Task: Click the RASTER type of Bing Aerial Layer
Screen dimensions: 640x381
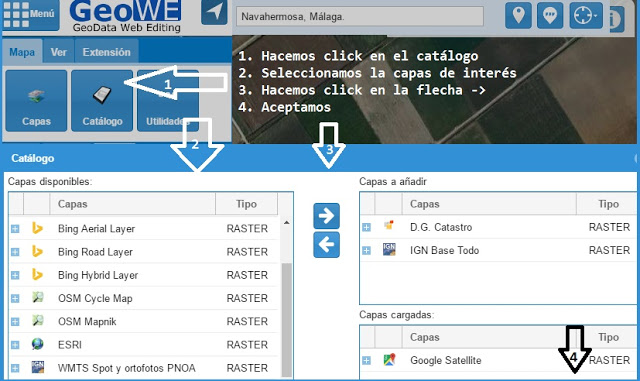Action: 247,229
